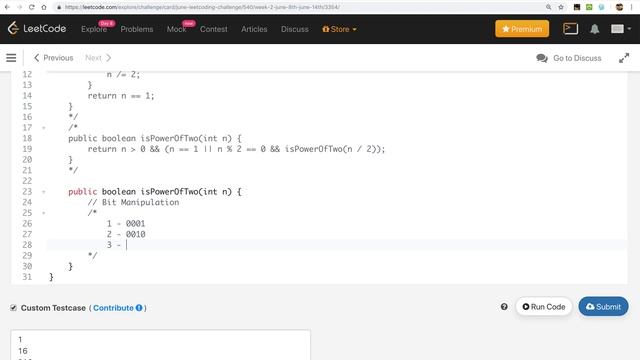This screenshot has height=360, width=640.
Task: Toggle fullscreen expand icon
Action: coord(624,58)
